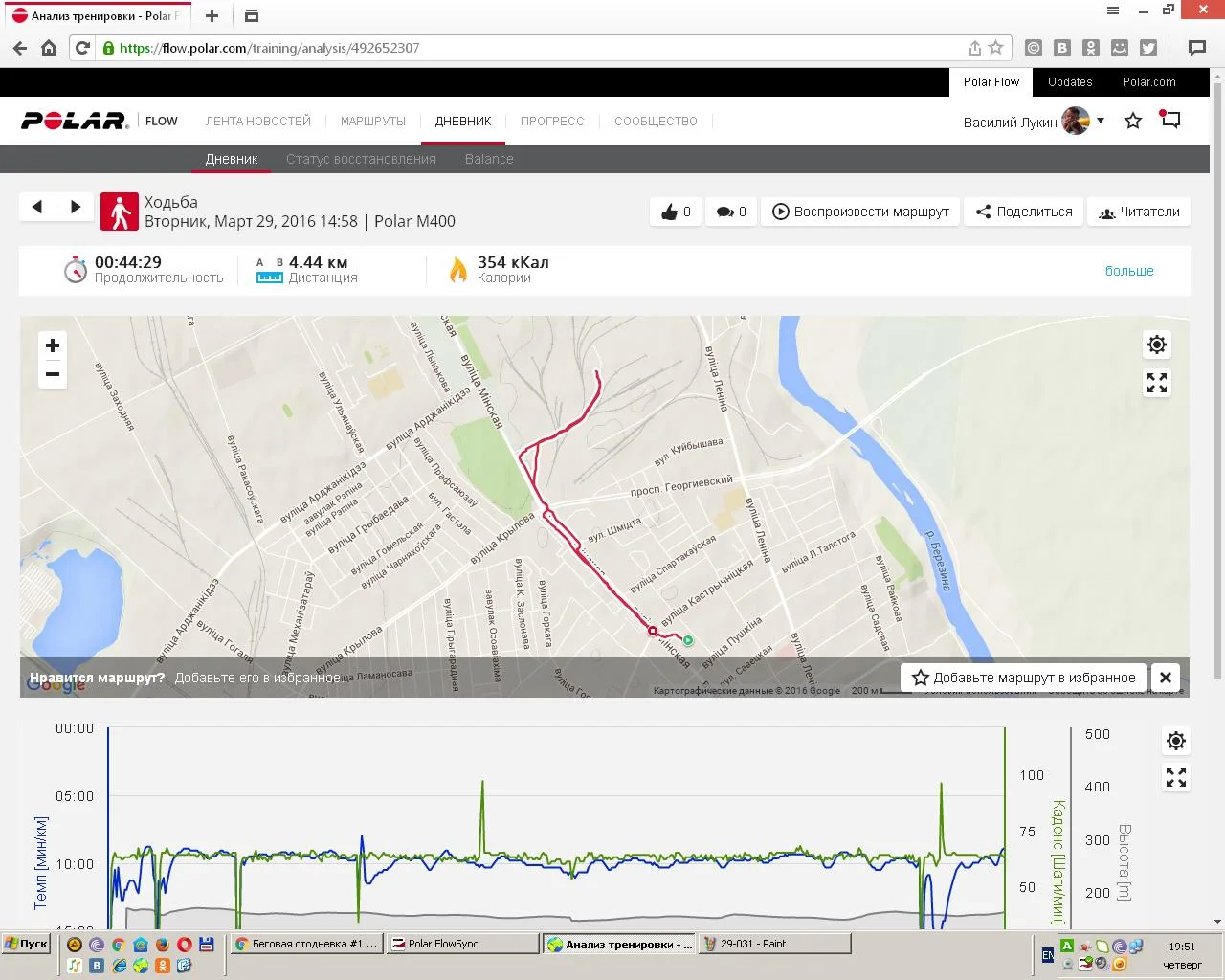The image size is (1225, 980).
Task: Open the Polar.com top link
Action: [x=1149, y=82]
